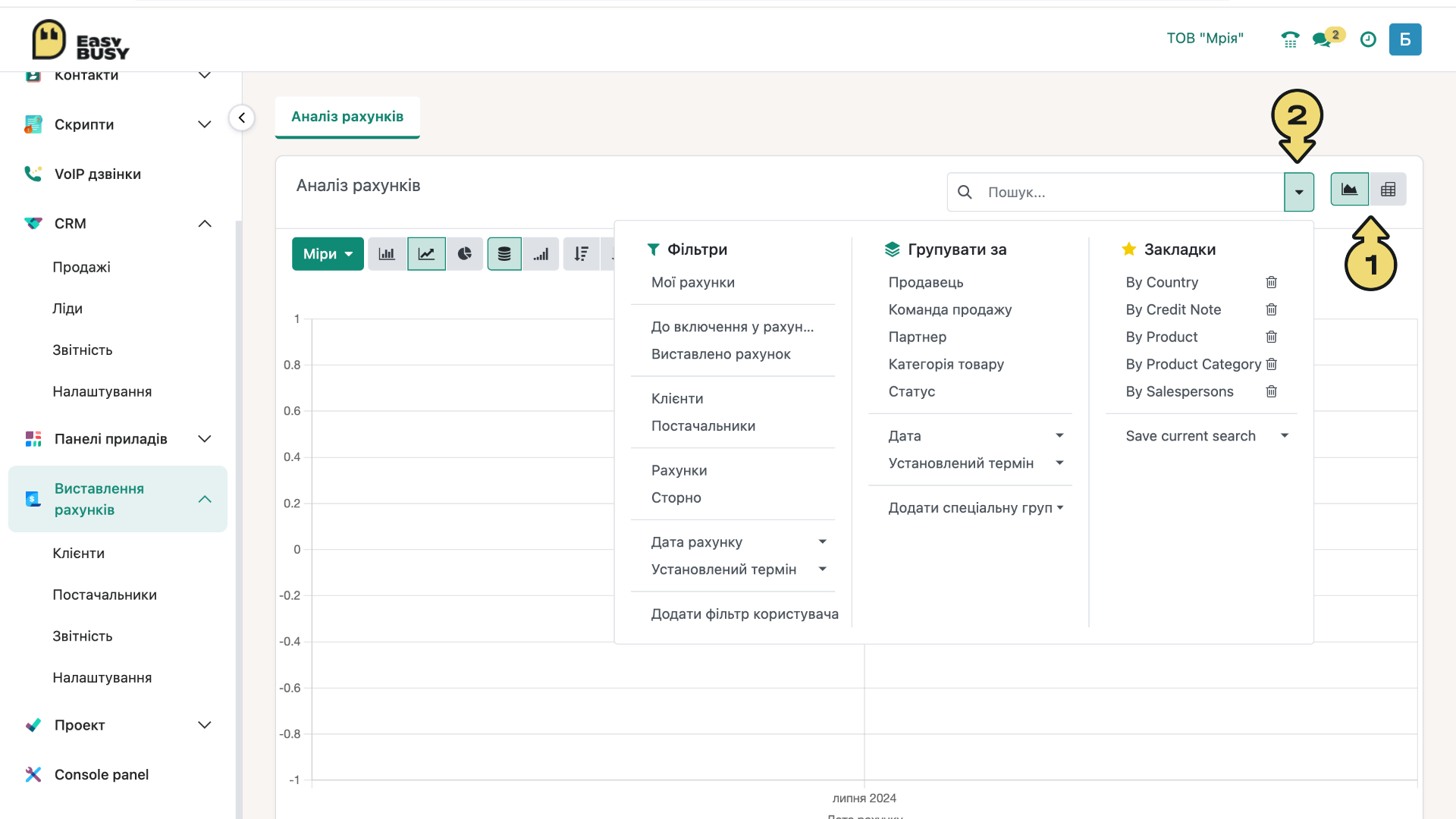1456x819 pixels.
Task: Delete the By Country bookmark
Action: click(x=1272, y=282)
